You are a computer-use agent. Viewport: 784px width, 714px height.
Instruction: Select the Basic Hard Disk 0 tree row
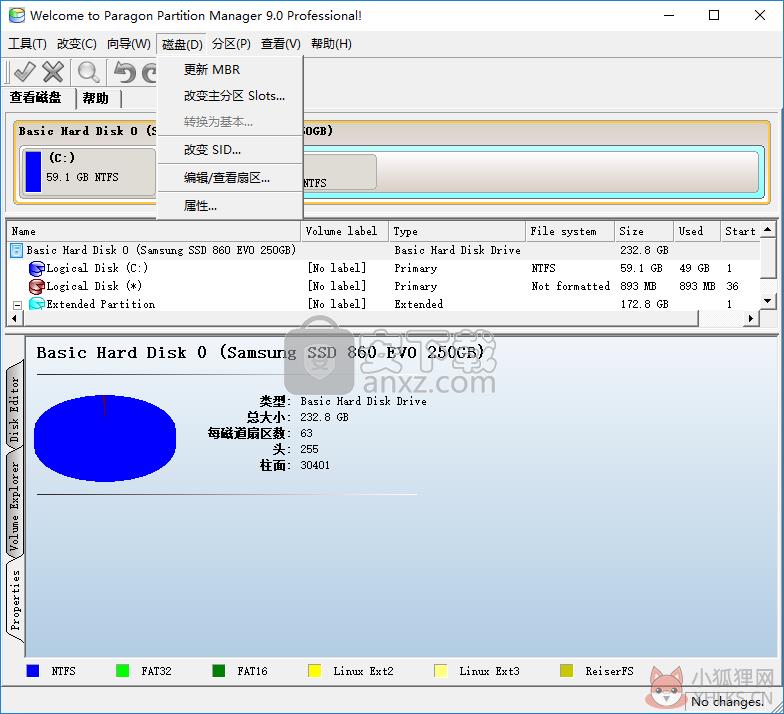coord(383,250)
